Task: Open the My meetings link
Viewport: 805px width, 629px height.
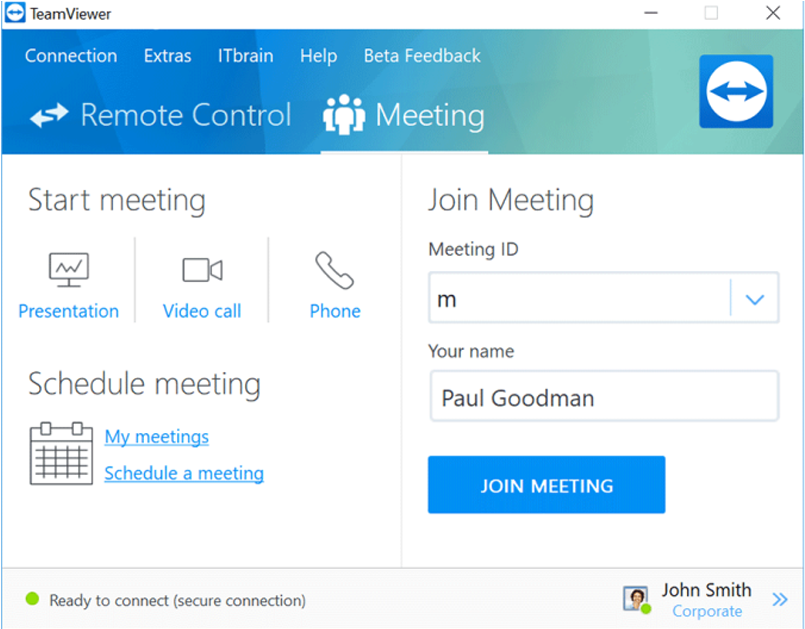Action: coord(157,437)
